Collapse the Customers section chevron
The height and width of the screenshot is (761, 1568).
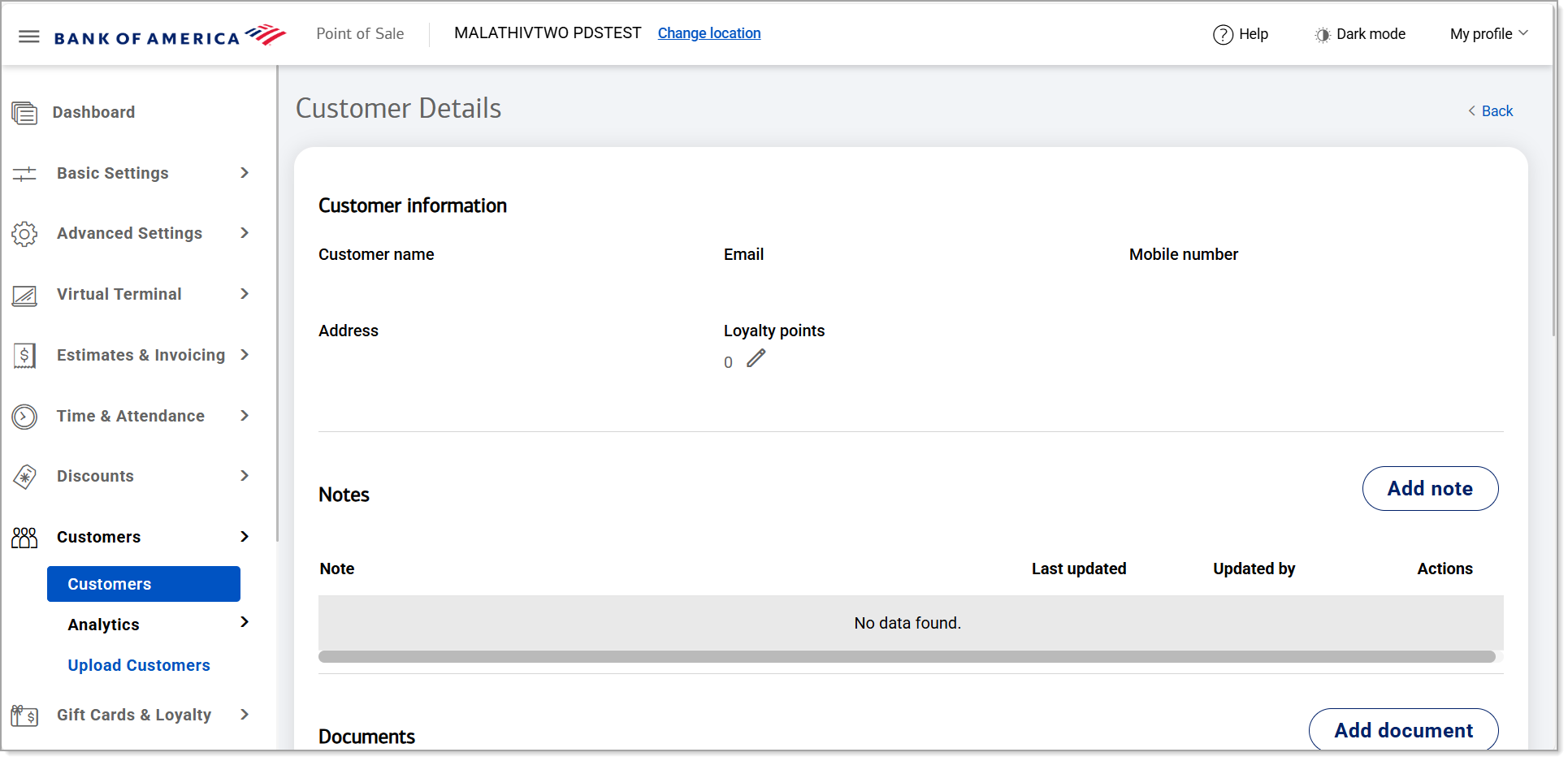point(245,537)
